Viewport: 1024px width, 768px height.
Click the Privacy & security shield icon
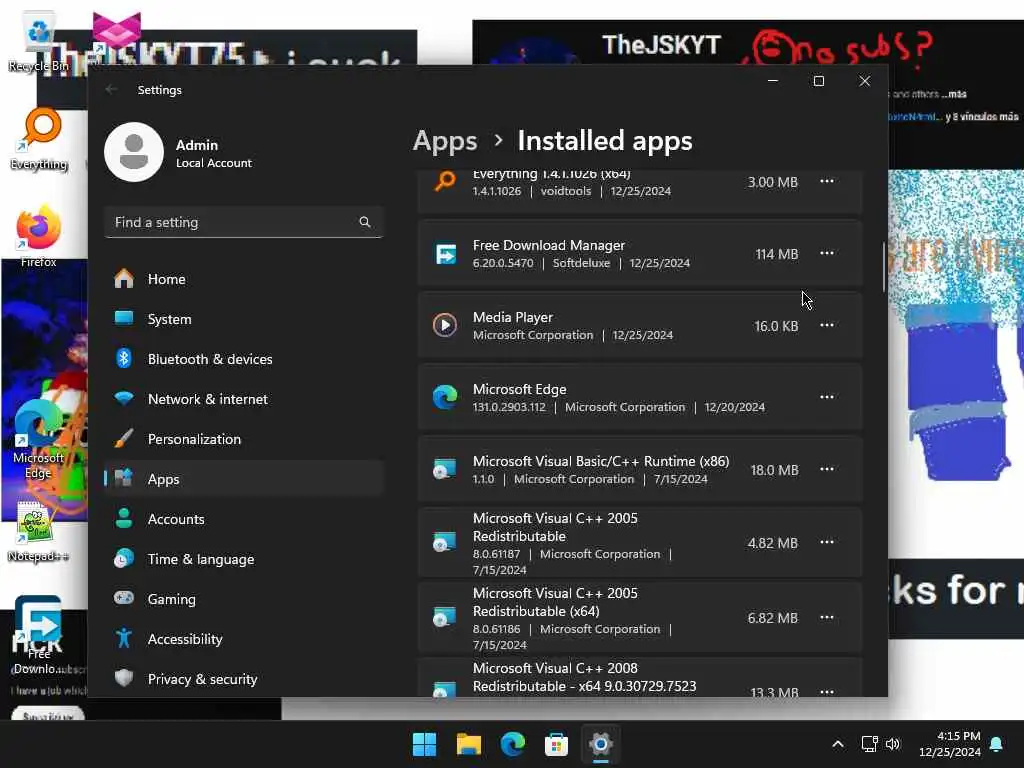(123, 678)
